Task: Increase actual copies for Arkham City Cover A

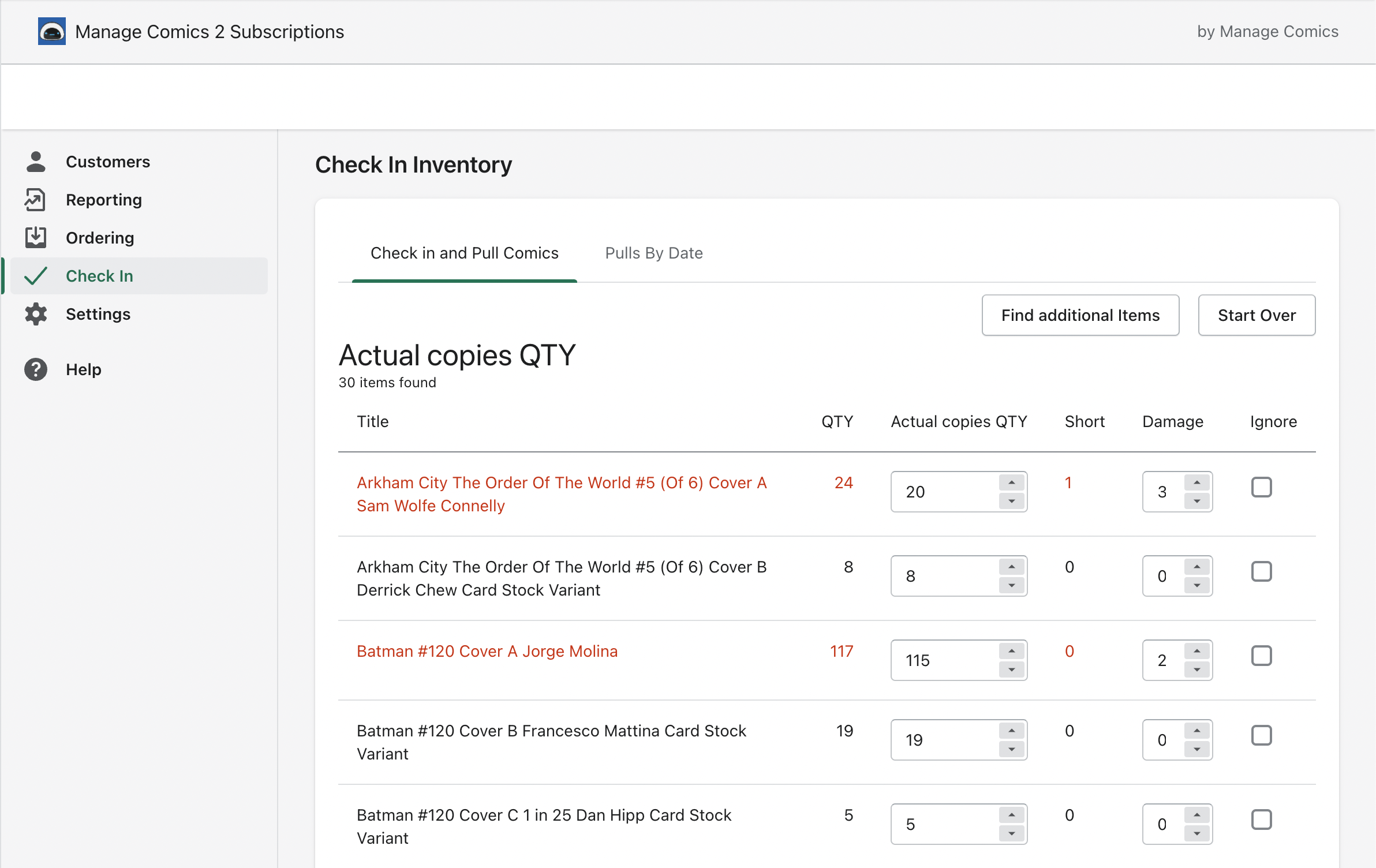Action: 1011,482
